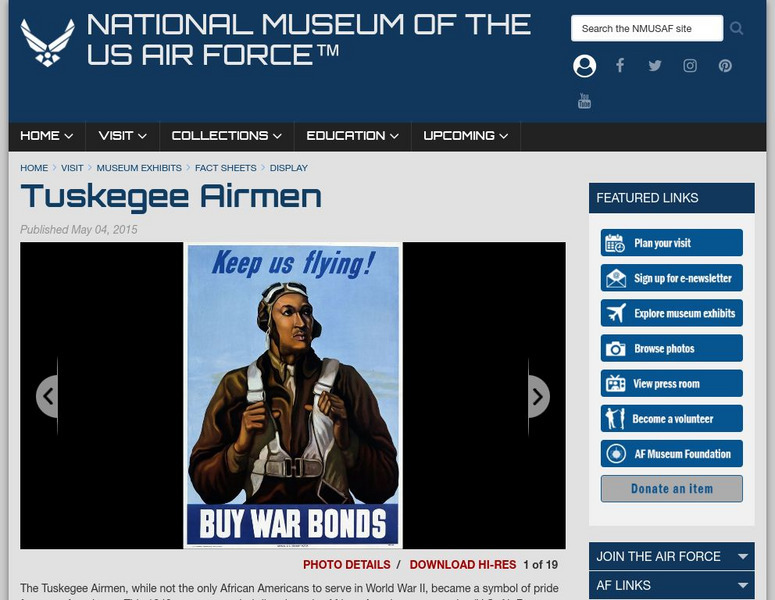This screenshot has width=775, height=600.
Task: Show next photo with right arrow
Action: [539, 396]
